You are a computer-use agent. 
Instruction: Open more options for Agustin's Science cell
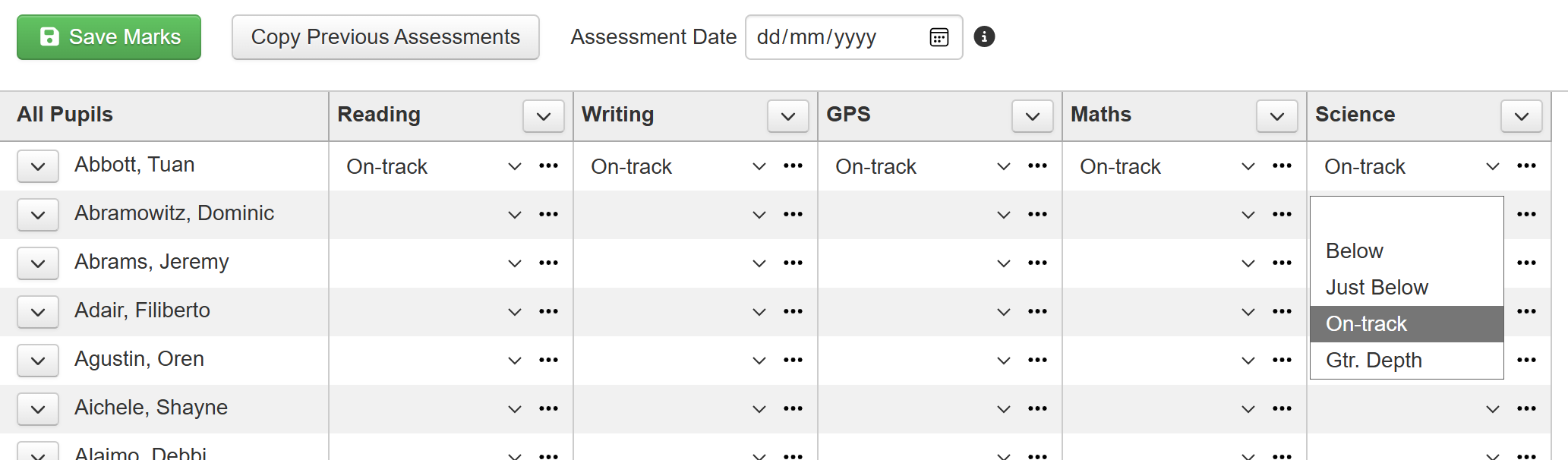tap(1526, 361)
